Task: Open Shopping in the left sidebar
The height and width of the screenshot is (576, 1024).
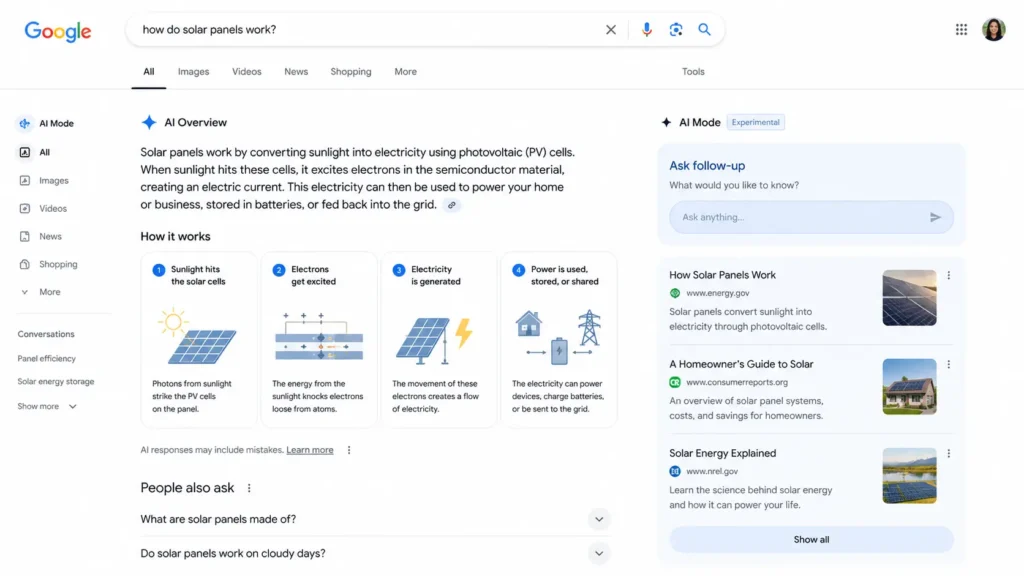Action: [48, 264]
